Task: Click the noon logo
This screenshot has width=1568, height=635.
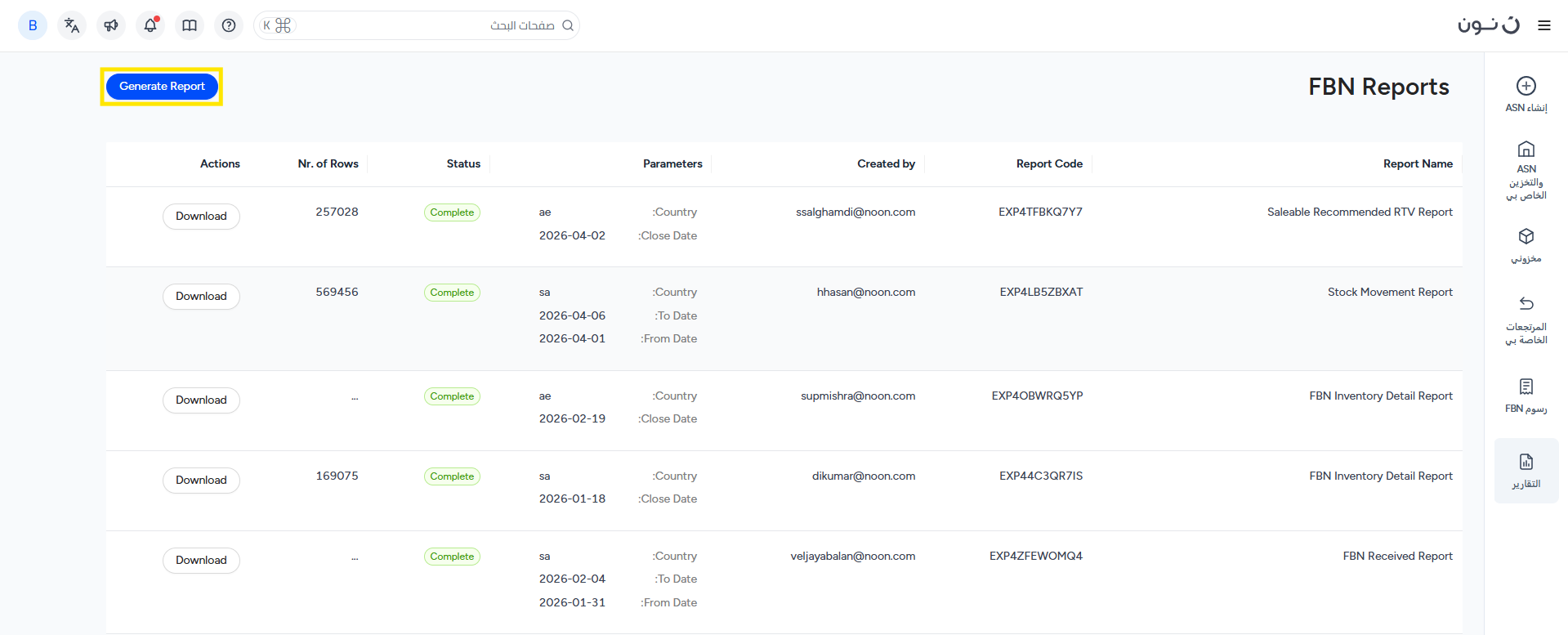Action: coord(1488,25)
